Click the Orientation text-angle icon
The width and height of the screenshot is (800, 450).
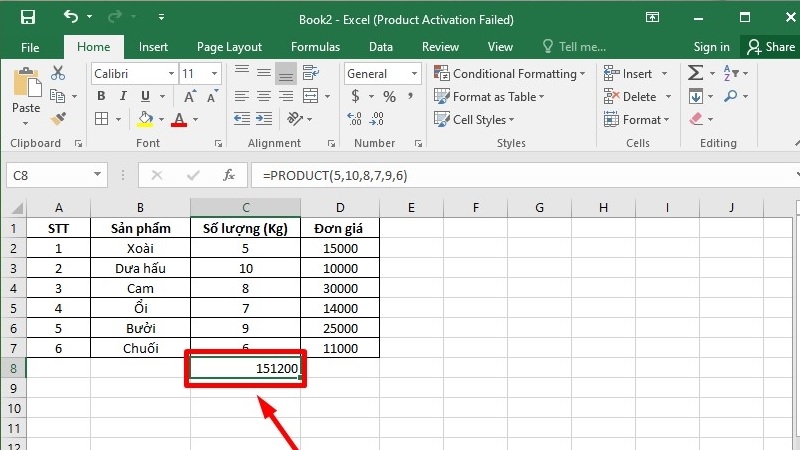coord(295,119)
